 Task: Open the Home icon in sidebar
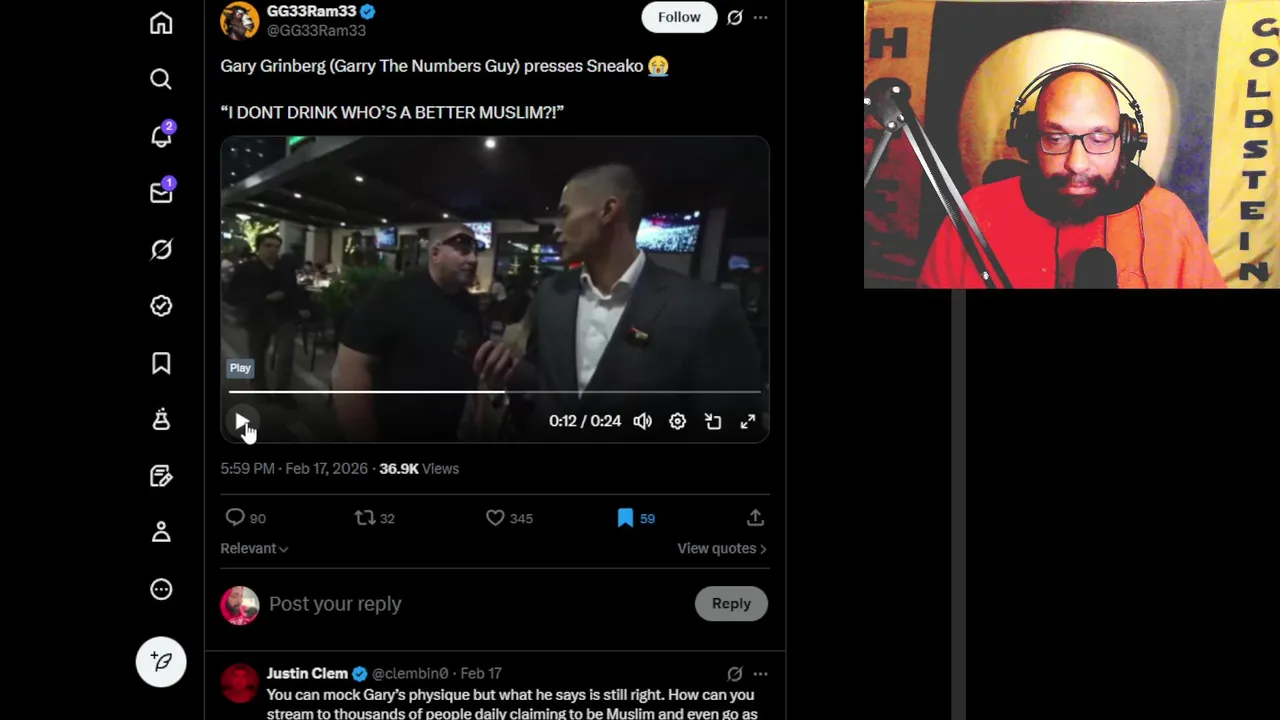point(161,23)
